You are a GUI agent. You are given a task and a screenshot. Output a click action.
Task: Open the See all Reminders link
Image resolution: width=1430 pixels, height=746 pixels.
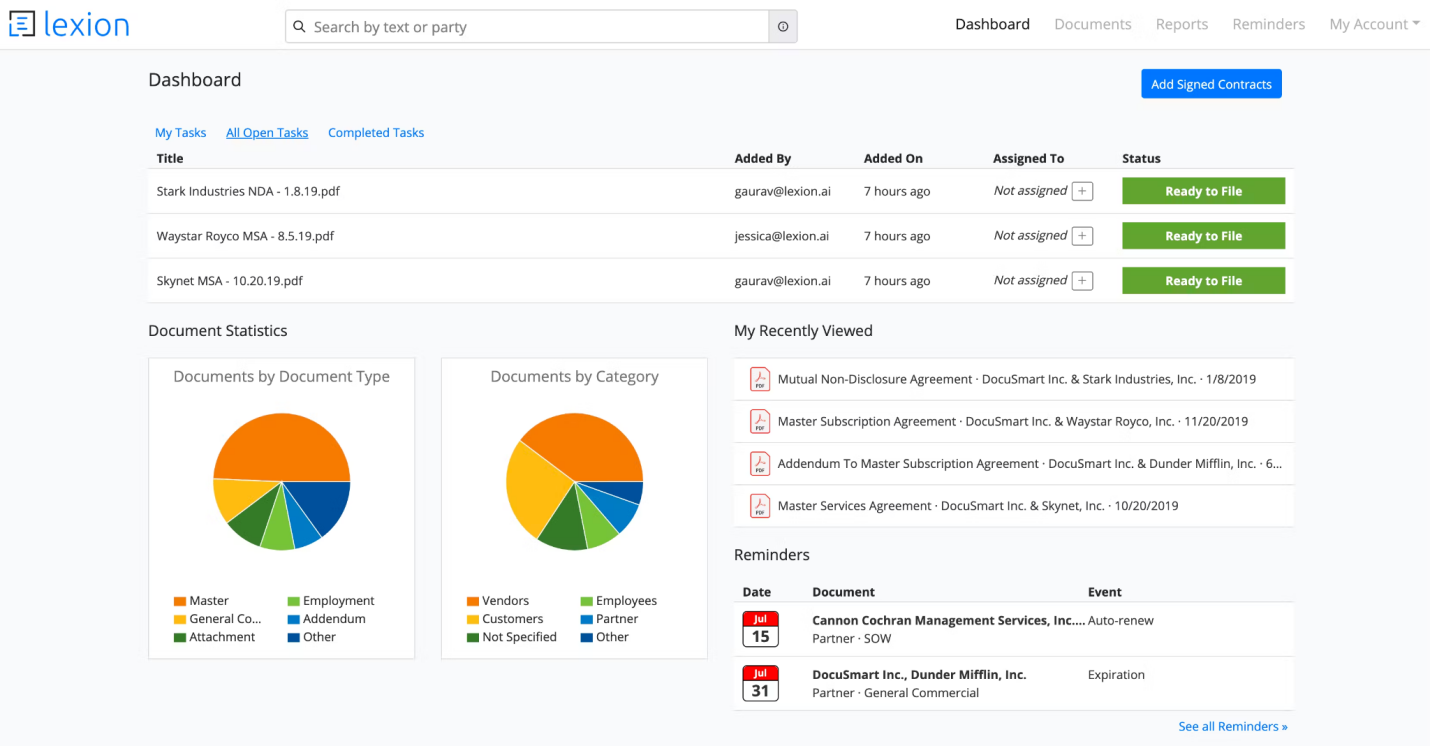[1232, 727]
